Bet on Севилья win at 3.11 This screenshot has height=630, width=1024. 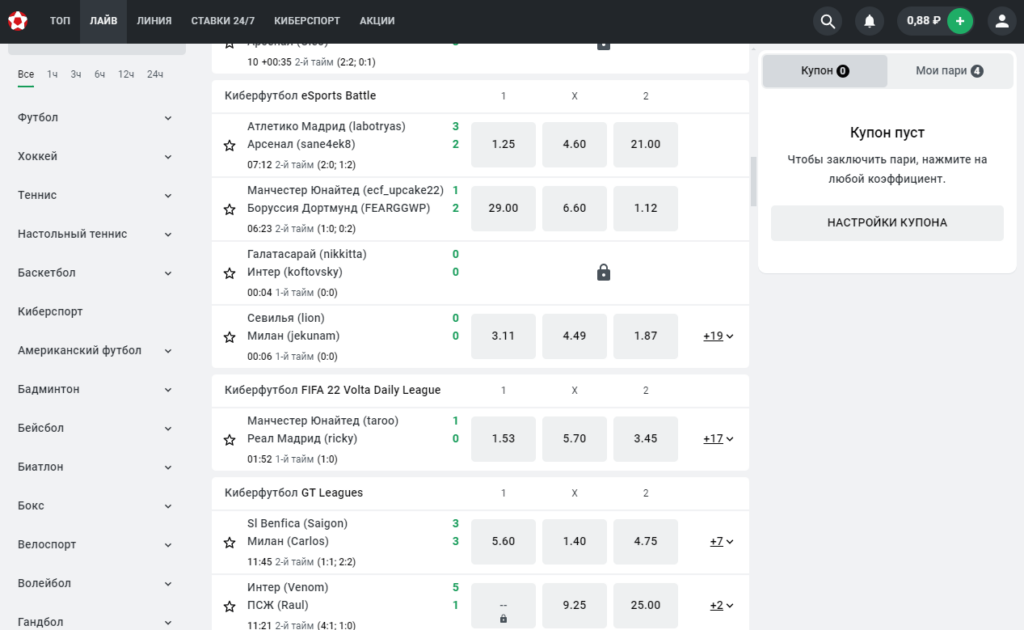point(503,336)
